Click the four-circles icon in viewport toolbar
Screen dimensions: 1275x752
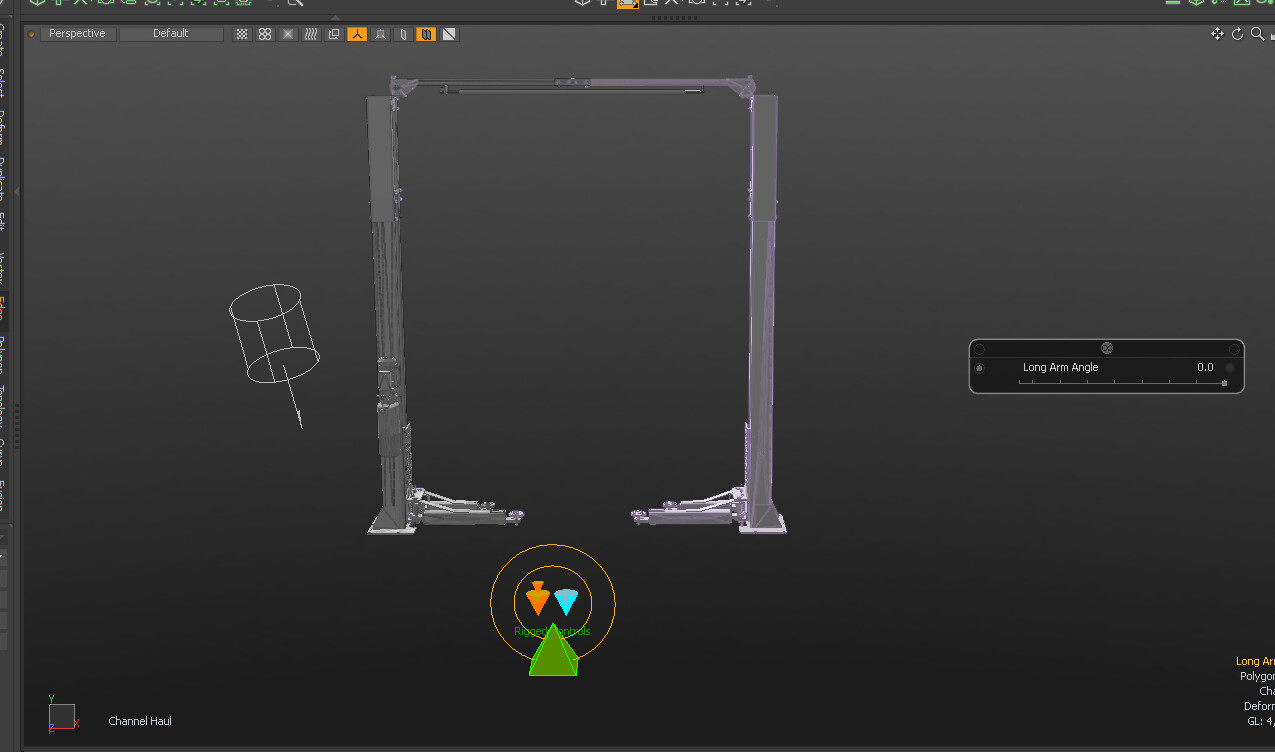tap(265, 34)
